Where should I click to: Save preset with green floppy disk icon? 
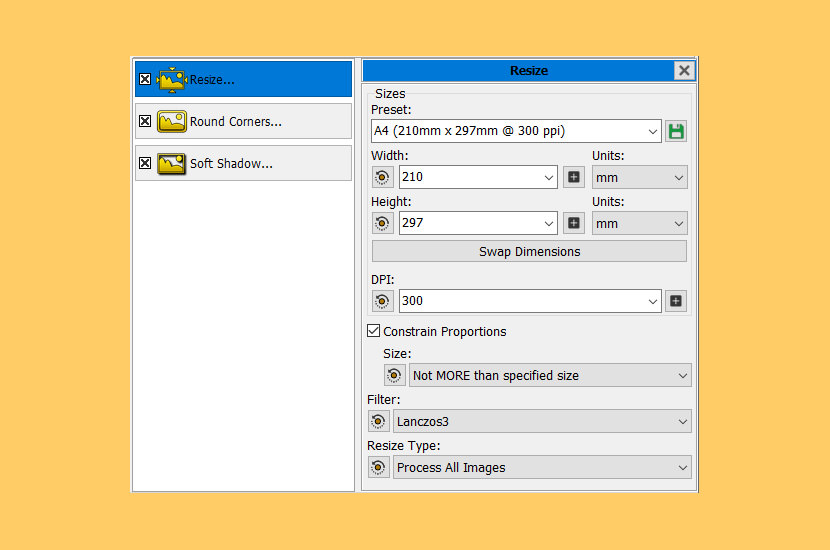676,131
